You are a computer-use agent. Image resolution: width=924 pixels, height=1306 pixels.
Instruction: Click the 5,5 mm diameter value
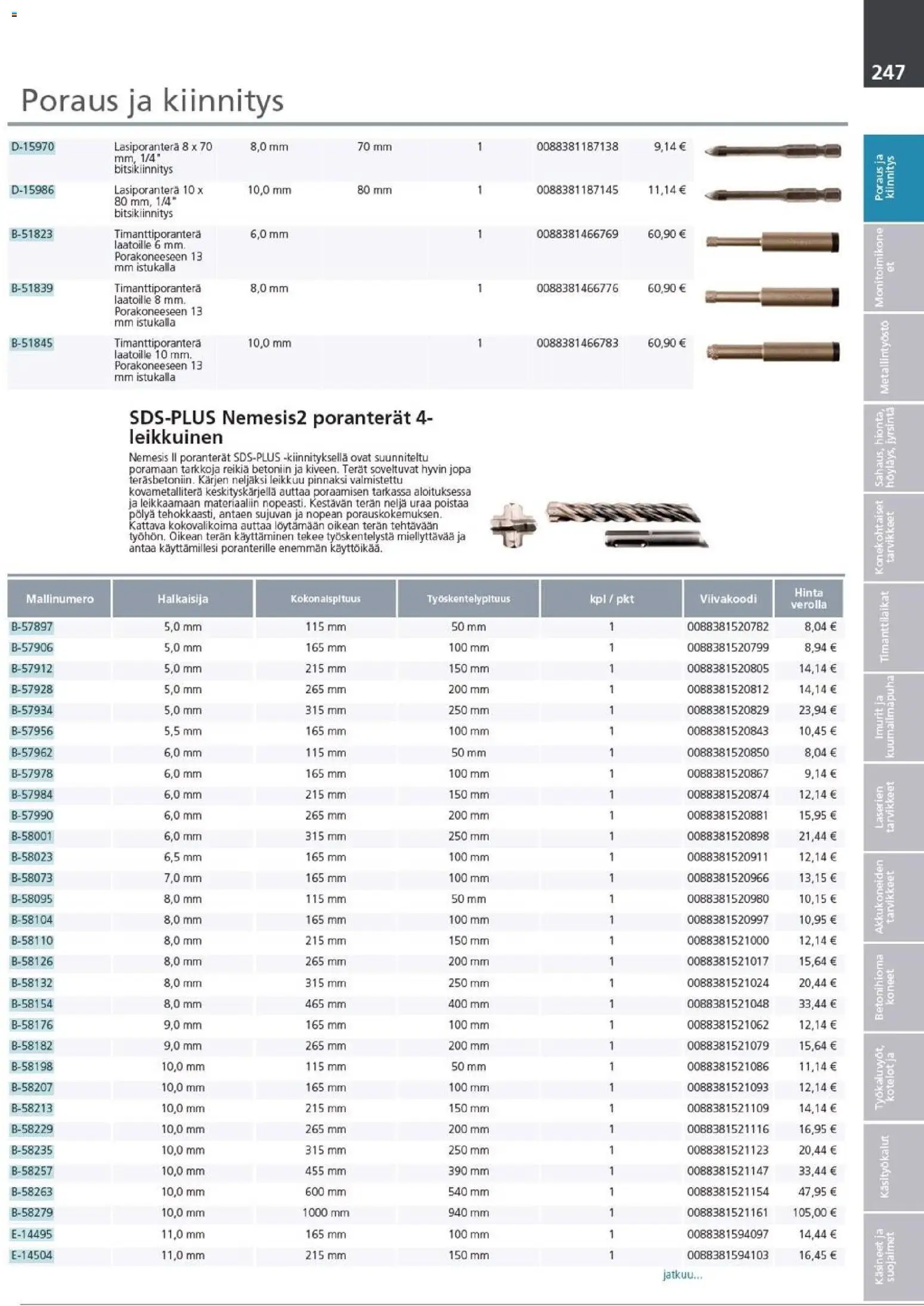183,731
